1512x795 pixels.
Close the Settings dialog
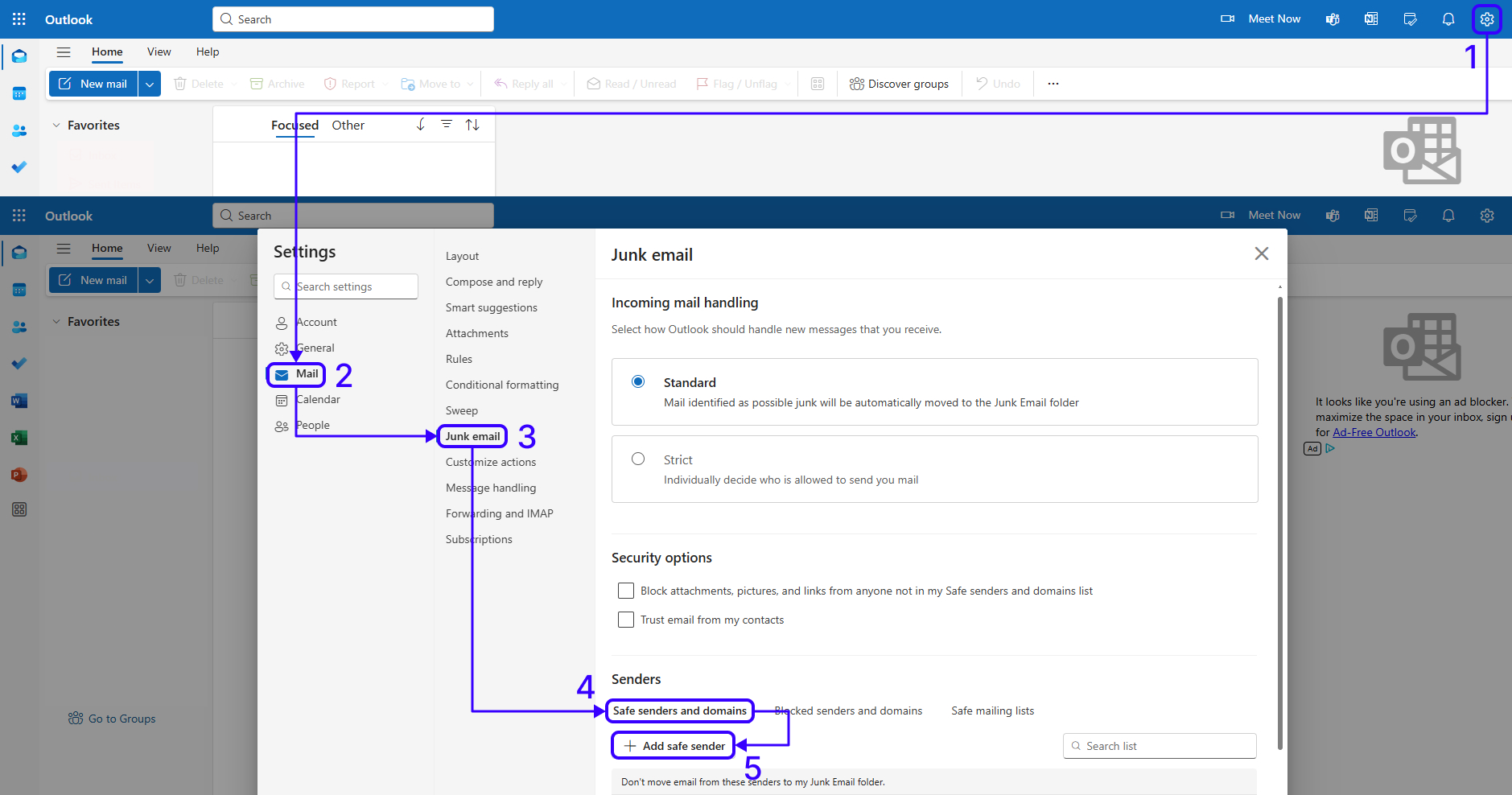(x=1261, y=253)
